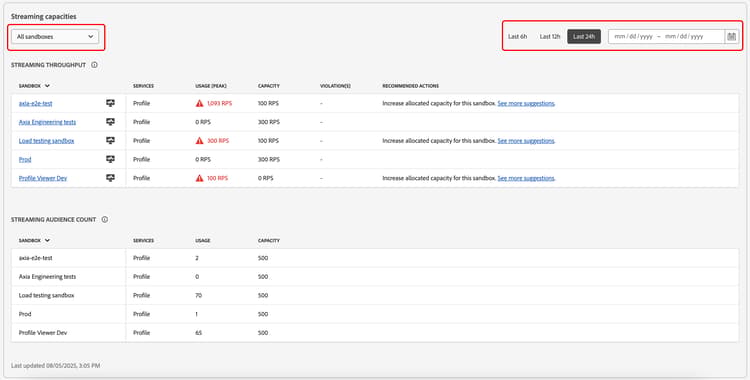
Task: Click Axia Engineering tests in audience count table
Action: click(x=47, y=277)
